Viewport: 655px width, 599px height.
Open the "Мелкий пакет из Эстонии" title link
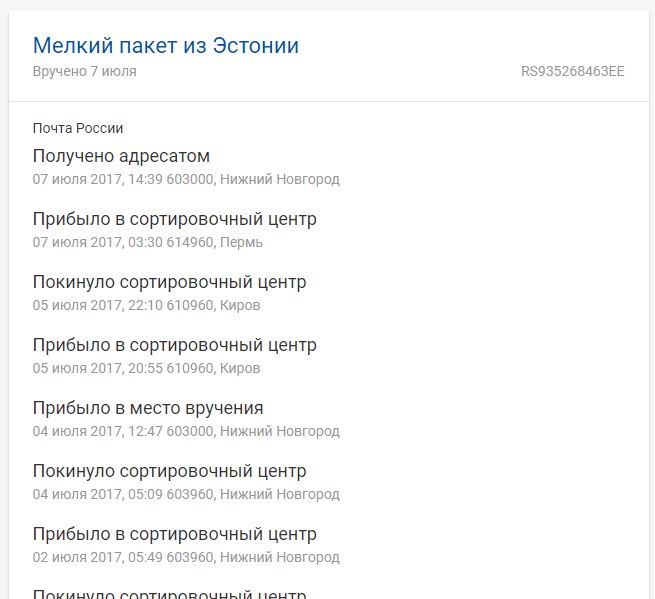(x=166, y=45)
